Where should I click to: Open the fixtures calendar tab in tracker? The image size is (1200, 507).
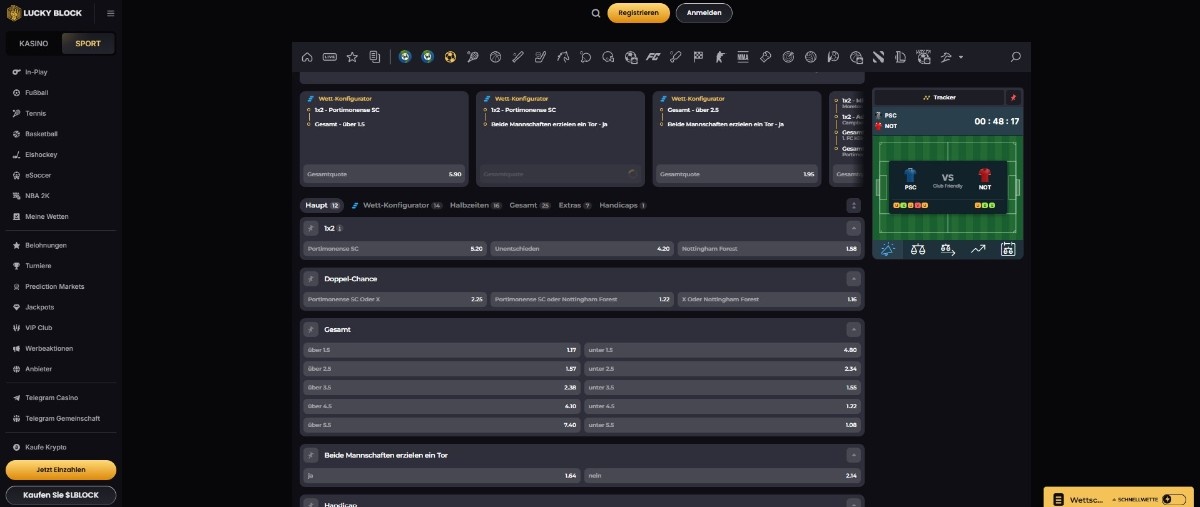1008,250
